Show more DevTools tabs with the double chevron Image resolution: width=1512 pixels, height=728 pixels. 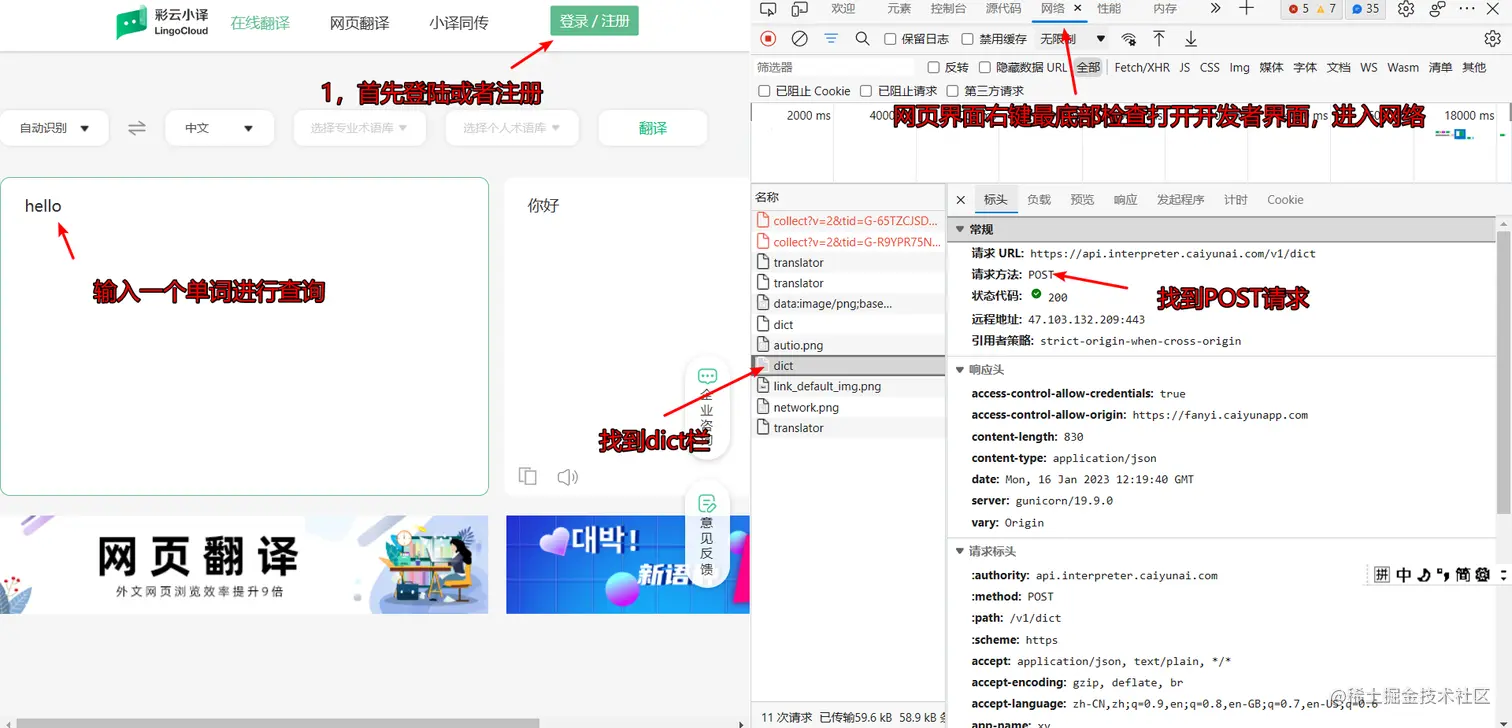[1215, 9]
